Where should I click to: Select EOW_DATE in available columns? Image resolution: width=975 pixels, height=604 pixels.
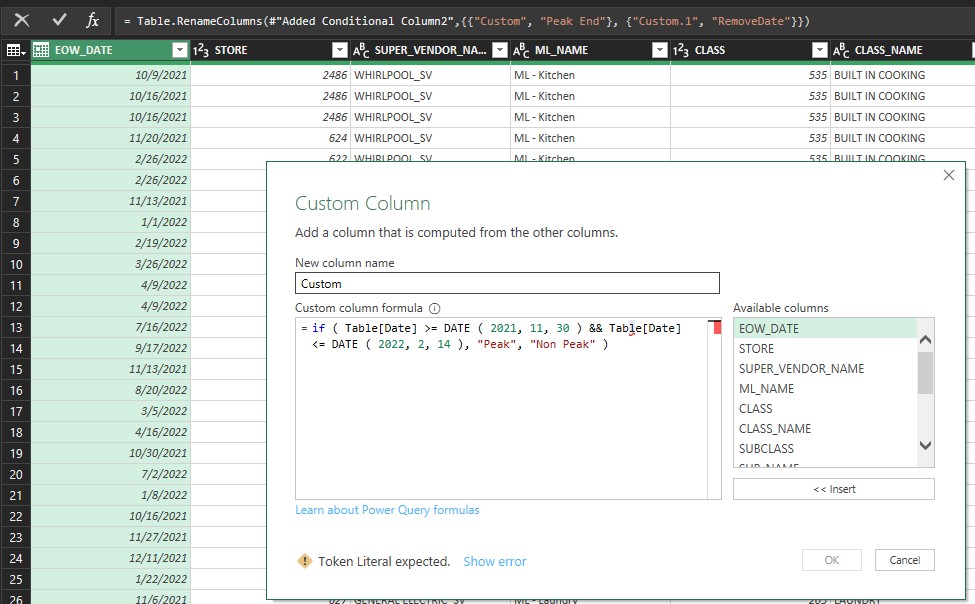click(825, 328)
